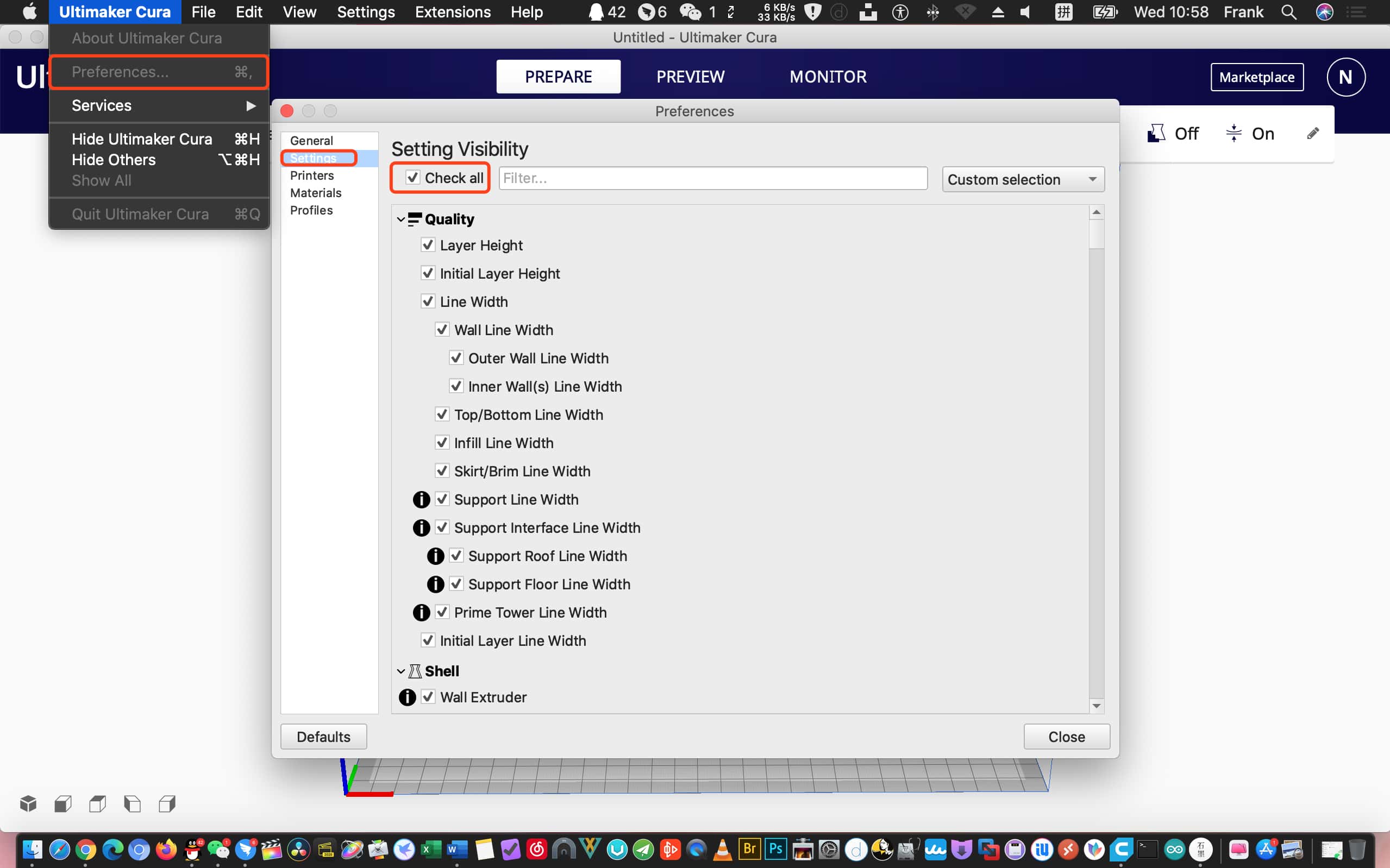Click the PREPARE stage button
The height and width of the screenshot is (868, 1390).
(558, 77)
